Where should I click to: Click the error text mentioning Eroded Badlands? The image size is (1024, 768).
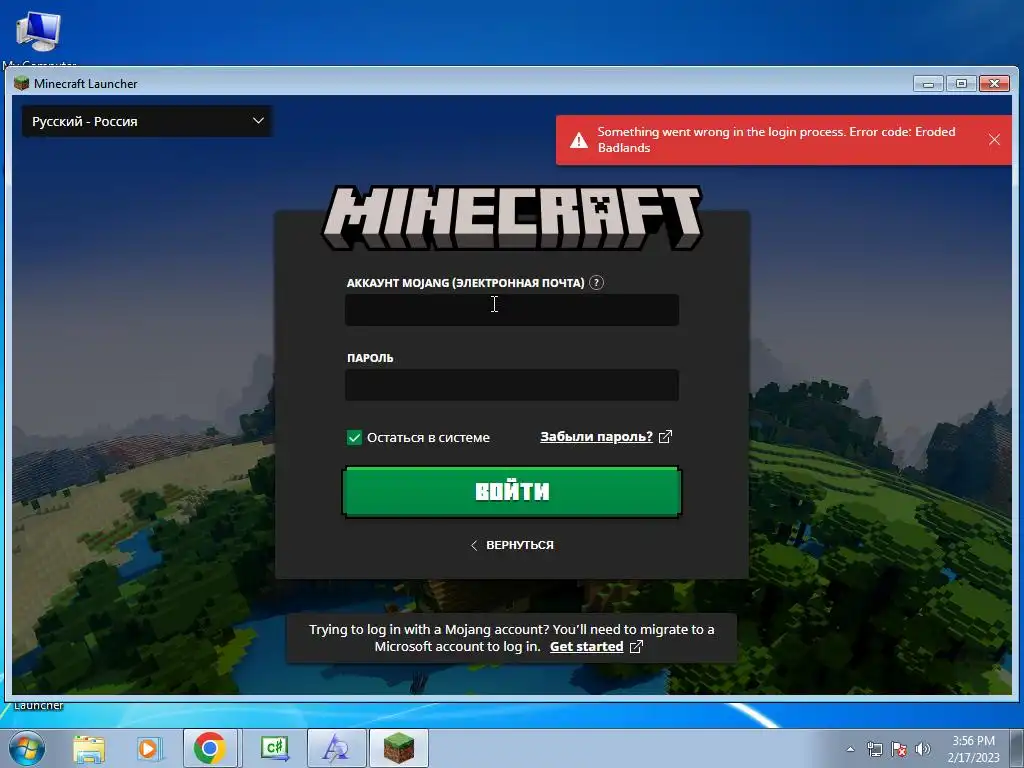pos(776,140)
